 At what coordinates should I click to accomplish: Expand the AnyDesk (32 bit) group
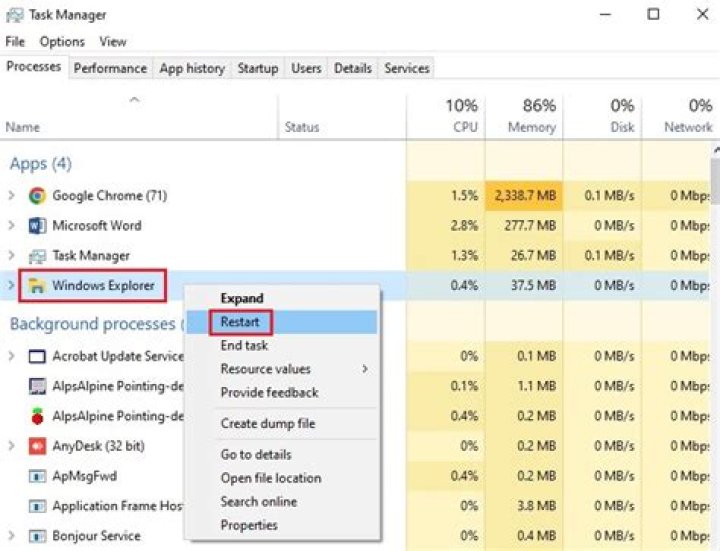11,446
